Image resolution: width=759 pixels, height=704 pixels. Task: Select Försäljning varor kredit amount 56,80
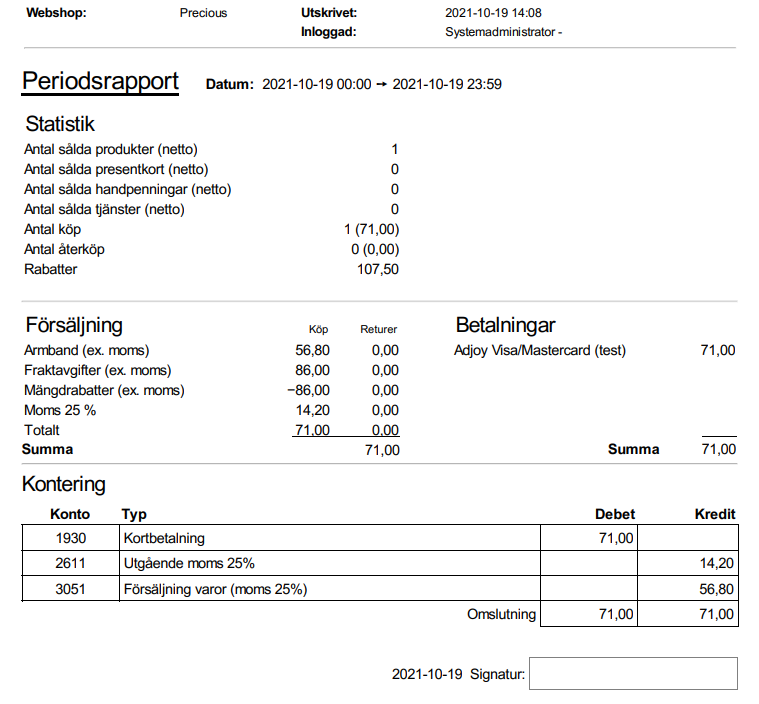pos(688,589)
